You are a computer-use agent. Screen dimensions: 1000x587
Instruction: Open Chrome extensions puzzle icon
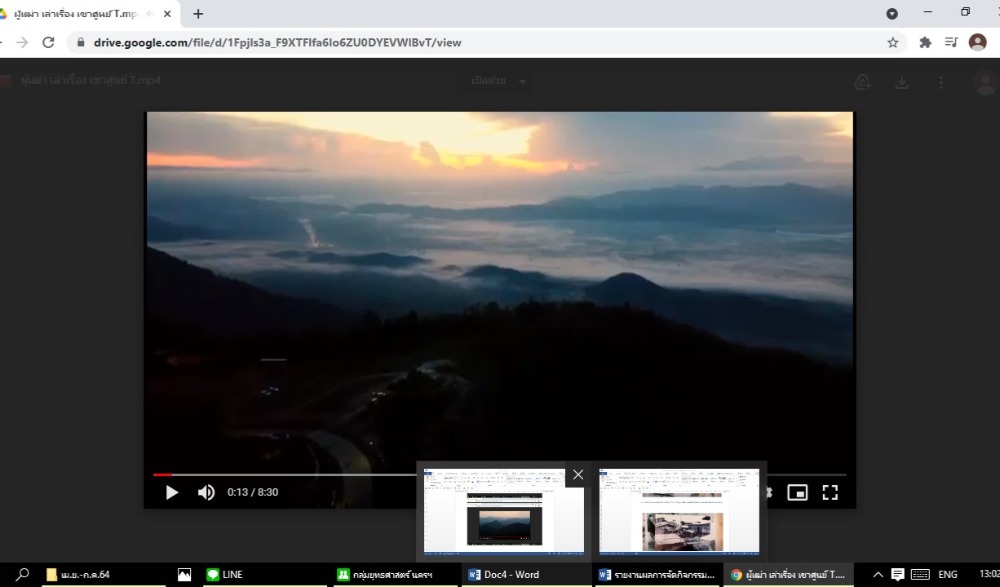[x=925, y=43]
